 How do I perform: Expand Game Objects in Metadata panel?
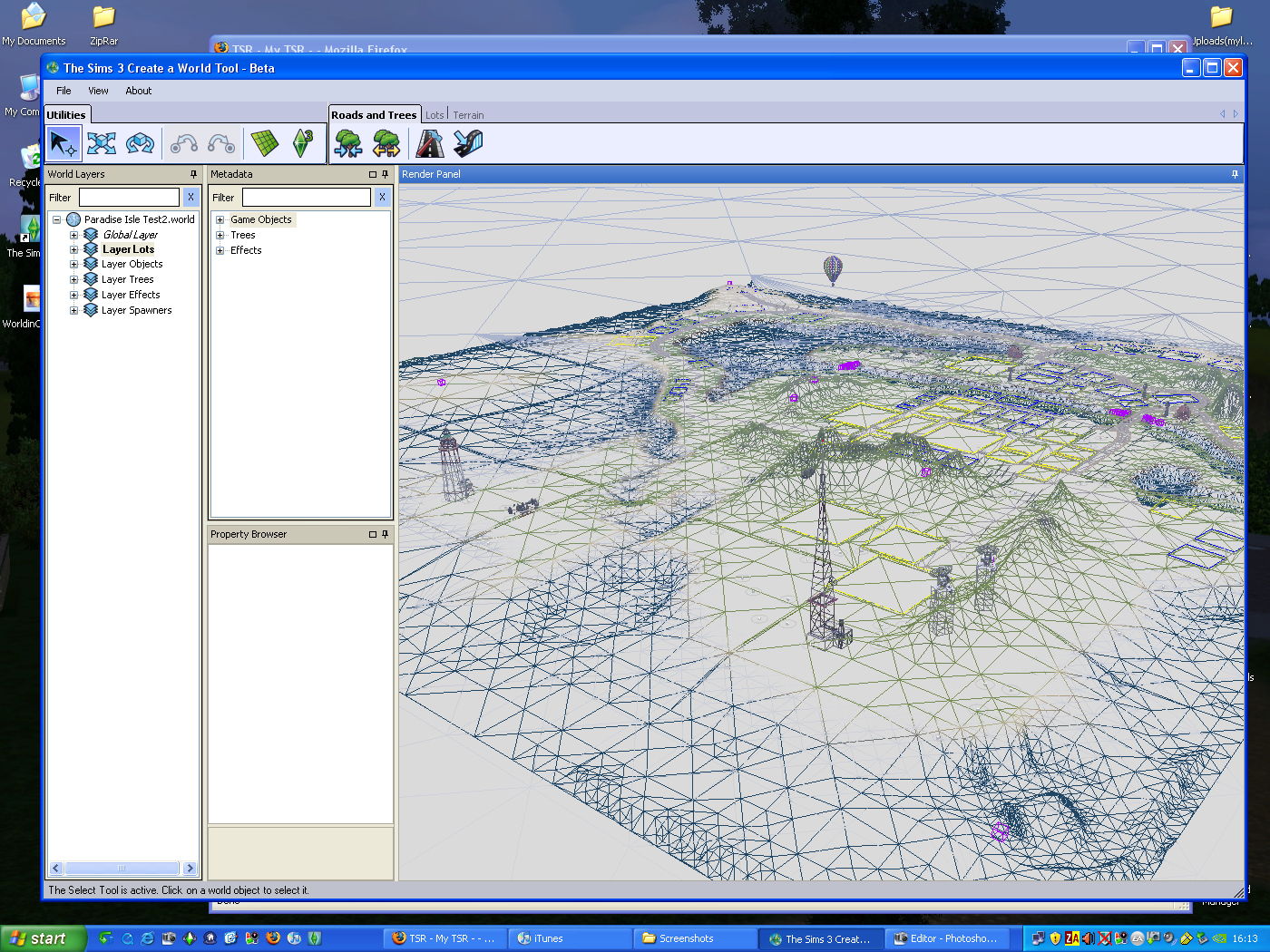(220, 219)
